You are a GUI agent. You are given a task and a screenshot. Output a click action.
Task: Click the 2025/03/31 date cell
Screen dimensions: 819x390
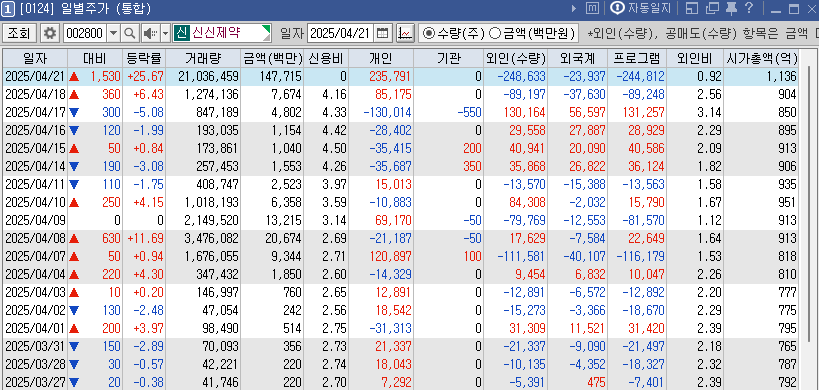34,347
